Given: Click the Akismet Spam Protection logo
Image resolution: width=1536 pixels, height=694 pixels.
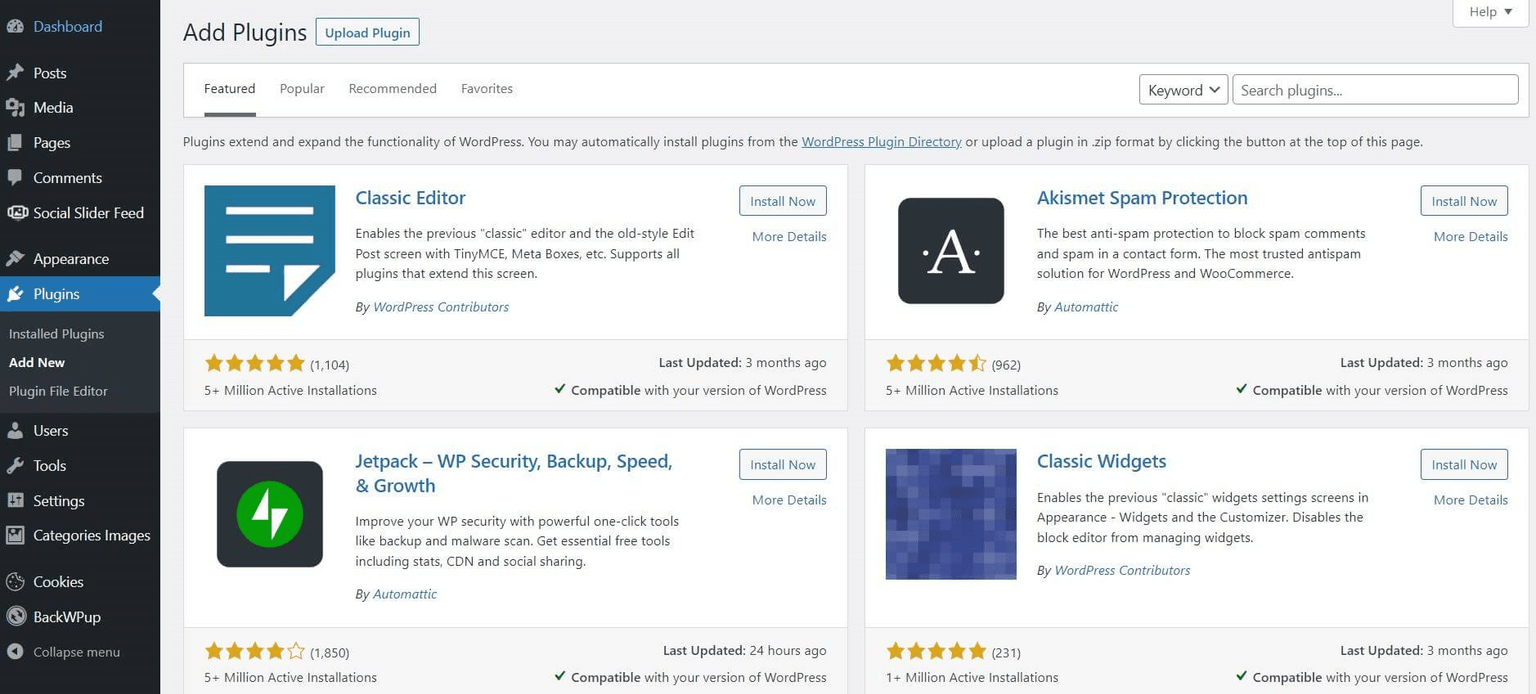Looking at the screenshot, I should point(950,251).
